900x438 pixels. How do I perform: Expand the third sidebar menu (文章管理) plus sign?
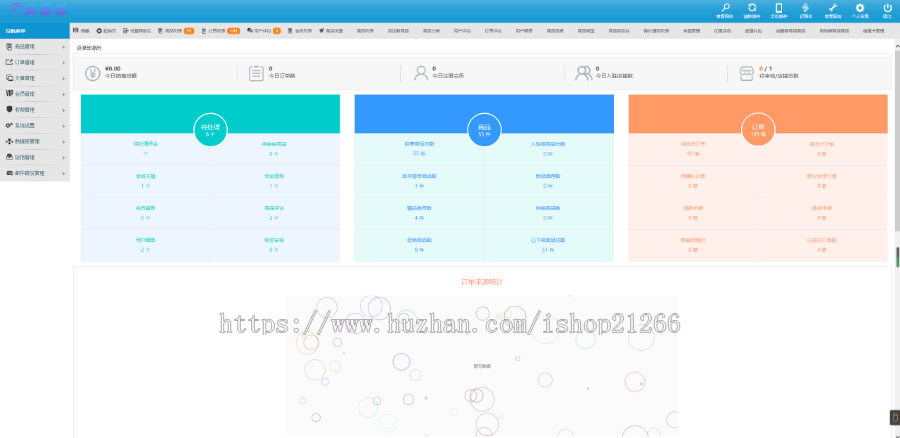[x=63, y=78]
